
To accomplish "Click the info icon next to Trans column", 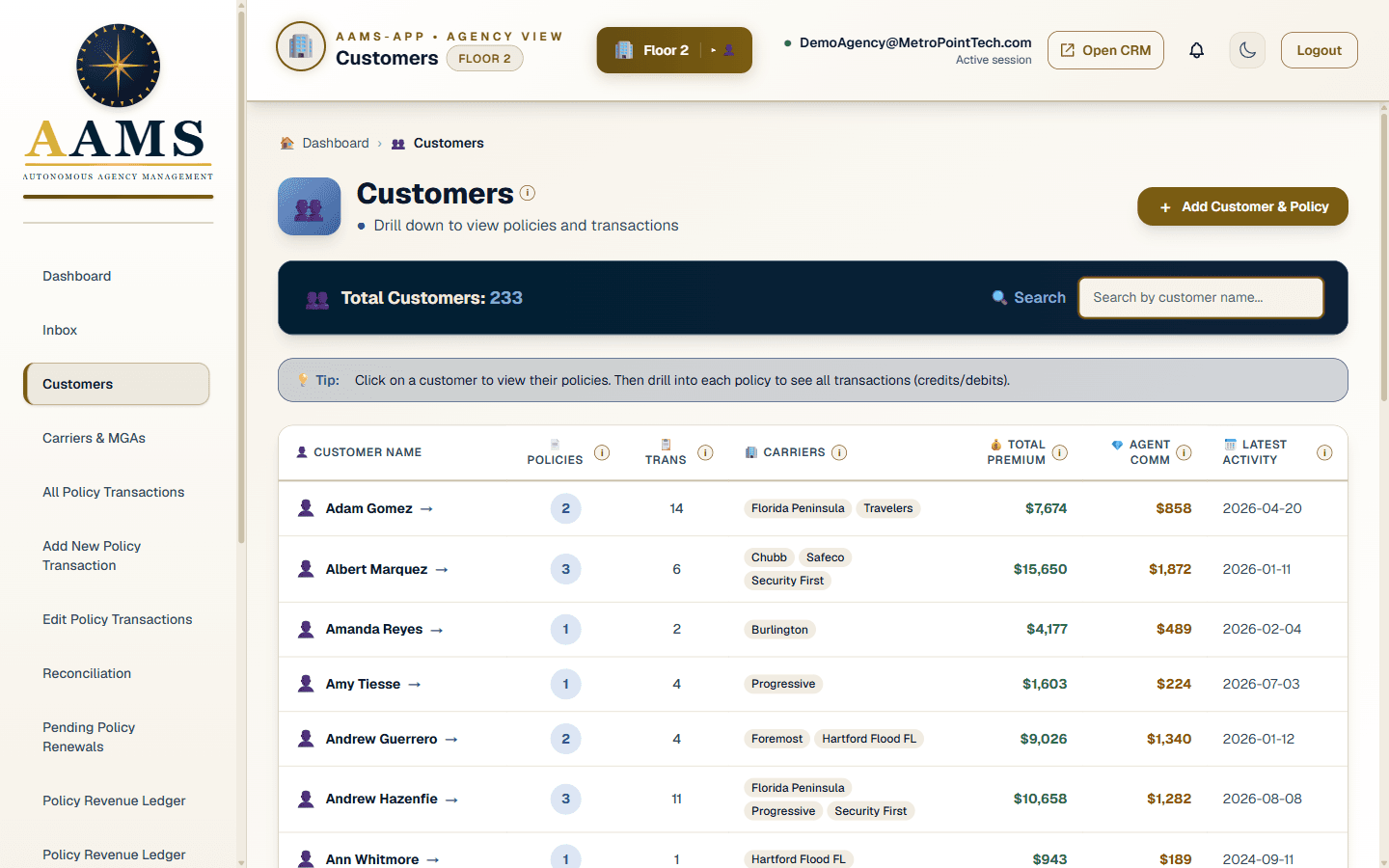I will pos(705,452).
